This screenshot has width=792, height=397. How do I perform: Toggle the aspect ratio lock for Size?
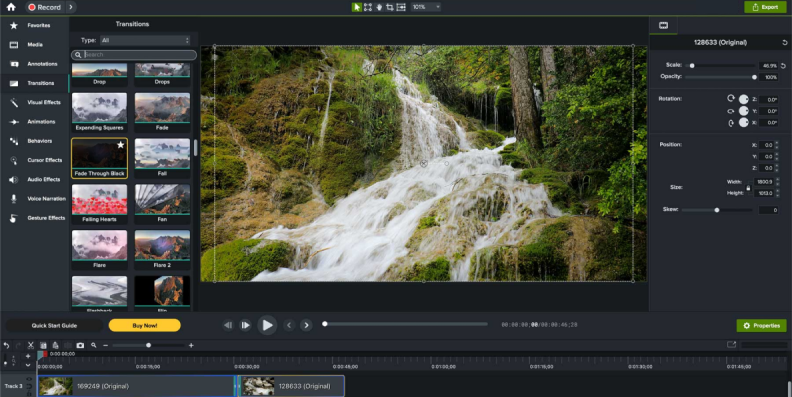748,187
